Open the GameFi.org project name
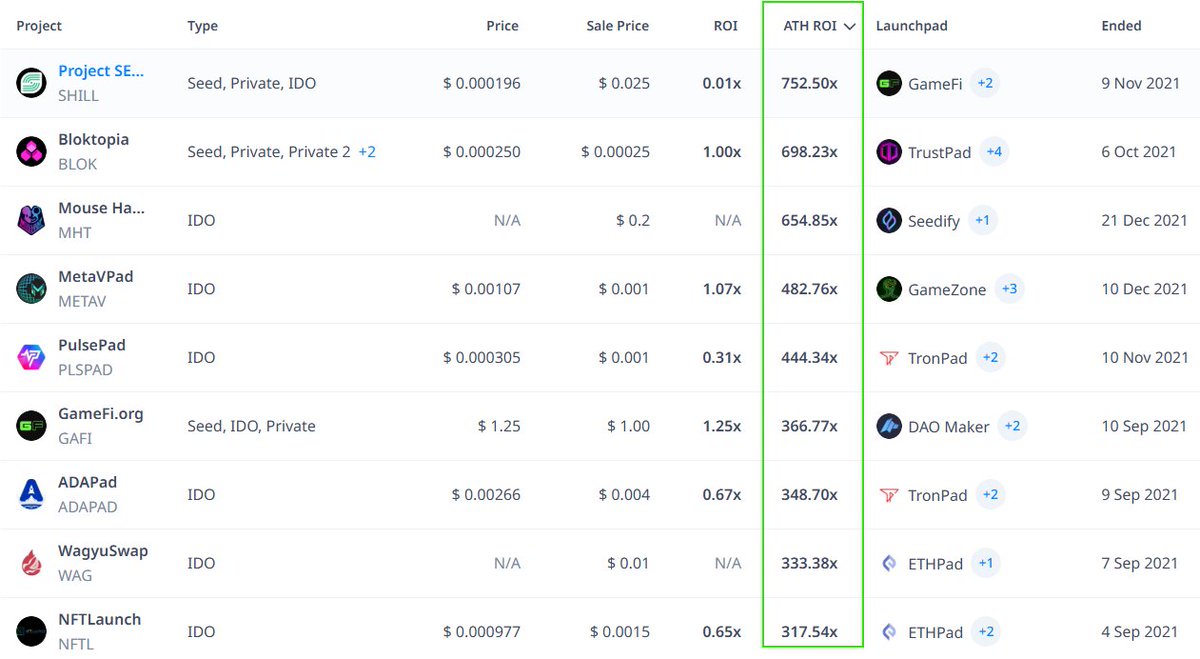1200x659 pixels. (x=101, y=413)
